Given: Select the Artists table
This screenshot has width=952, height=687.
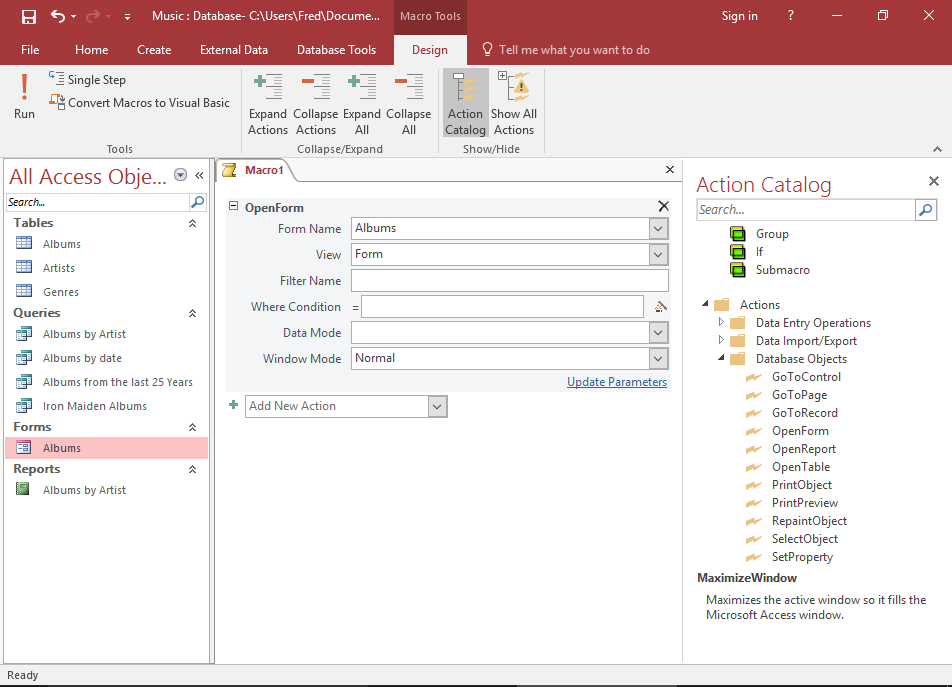Looking at the screenshot, I should [x=58, y=268].
